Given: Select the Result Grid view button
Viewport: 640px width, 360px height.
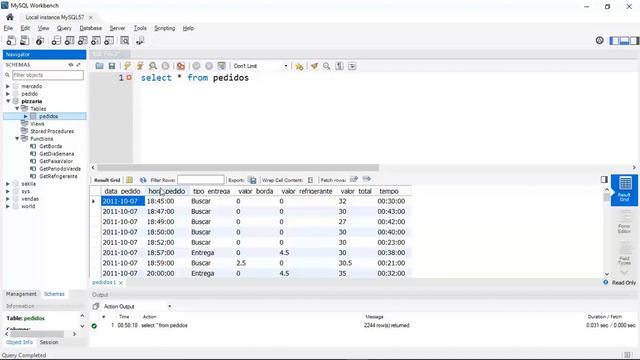Looking at the screenshot, I should 624,190.
